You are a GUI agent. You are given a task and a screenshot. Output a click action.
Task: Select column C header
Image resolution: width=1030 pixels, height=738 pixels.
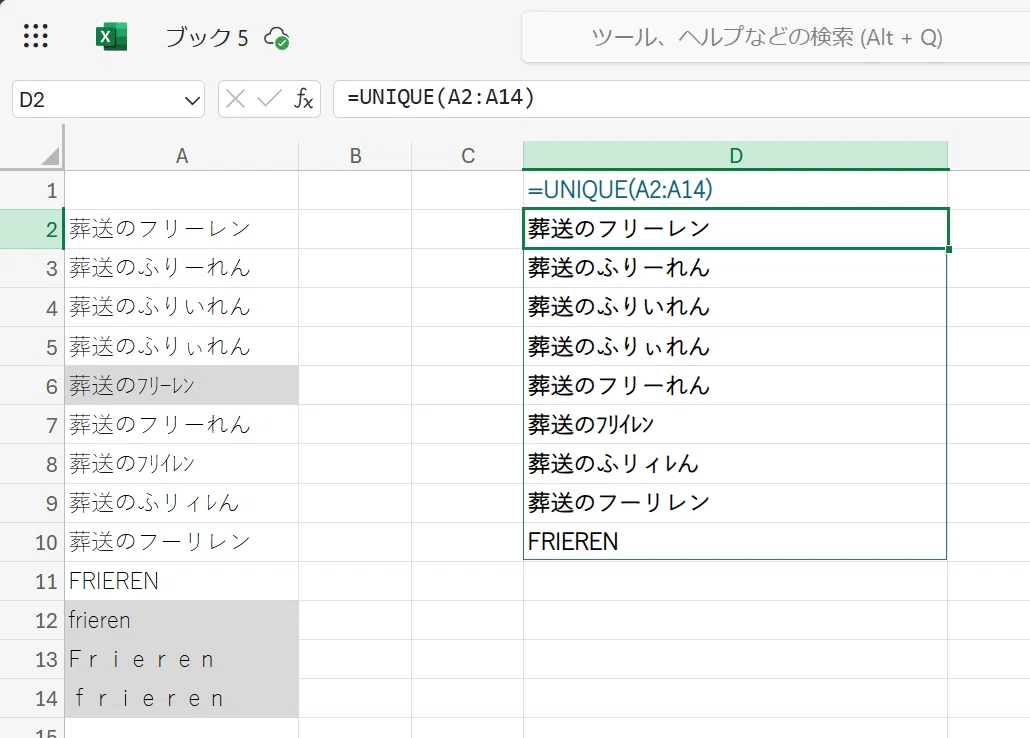468,156
